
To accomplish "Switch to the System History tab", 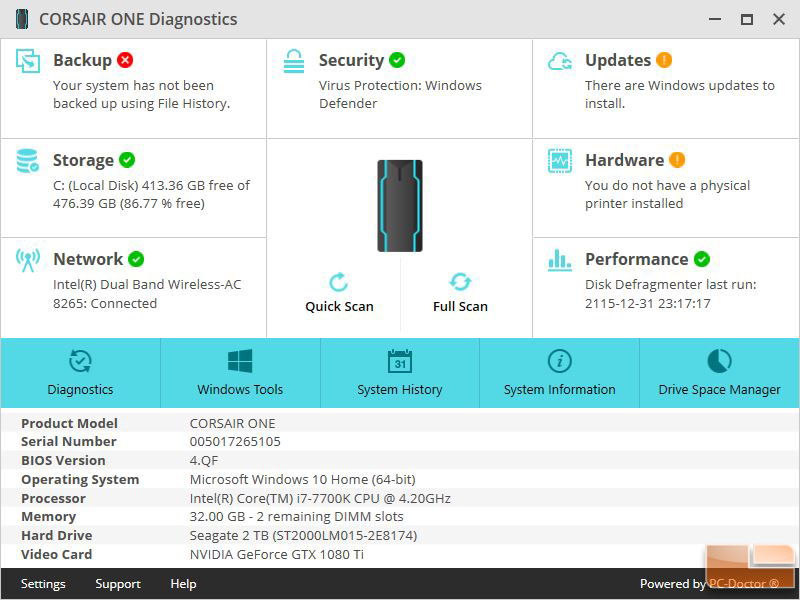I will [400, 373].
